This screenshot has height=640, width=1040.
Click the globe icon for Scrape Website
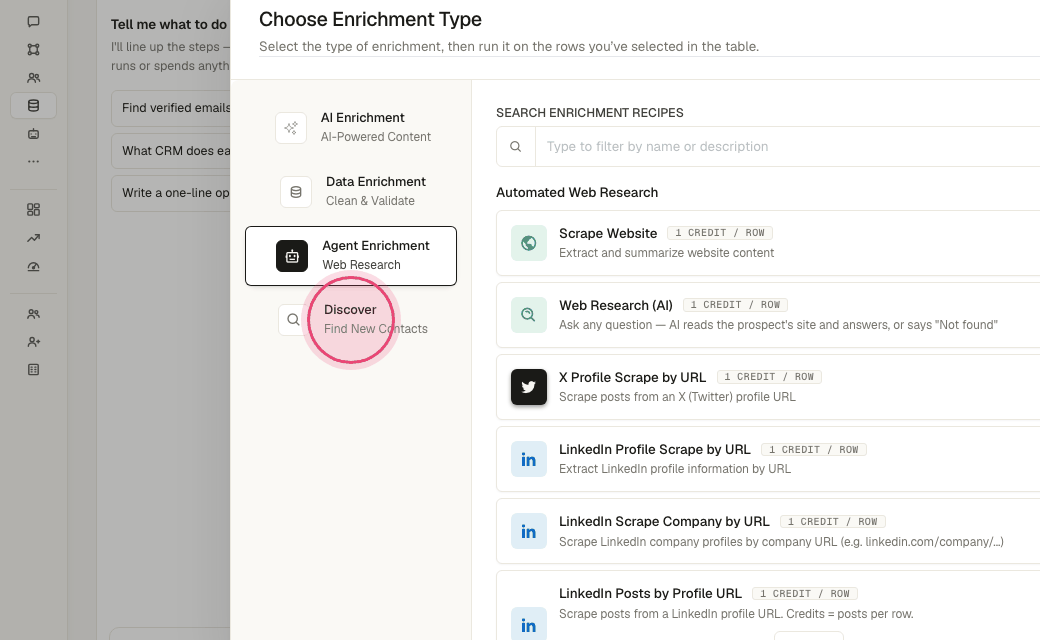pyautogui.click(x=529, y=243)
